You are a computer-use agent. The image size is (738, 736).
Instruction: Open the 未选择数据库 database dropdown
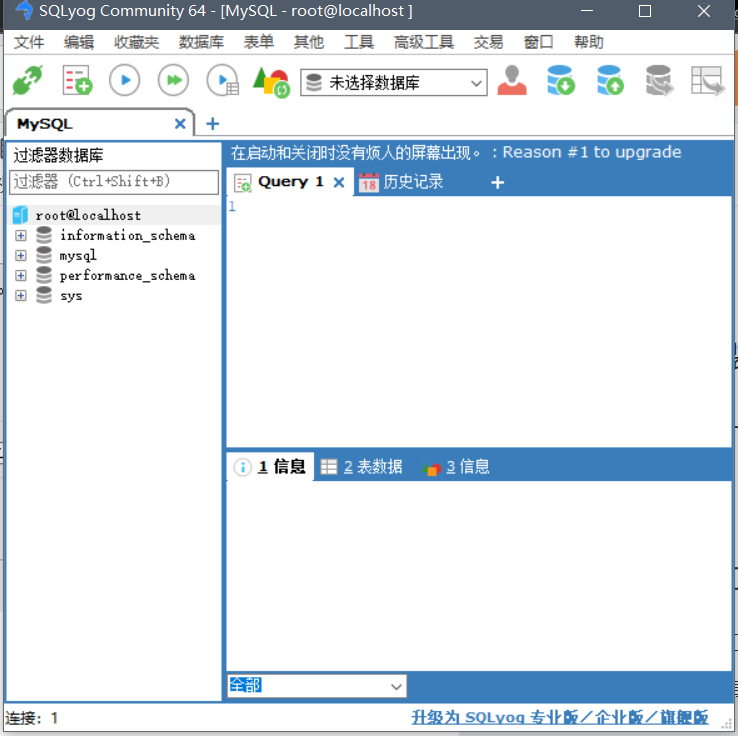click(x=394, y=83)
